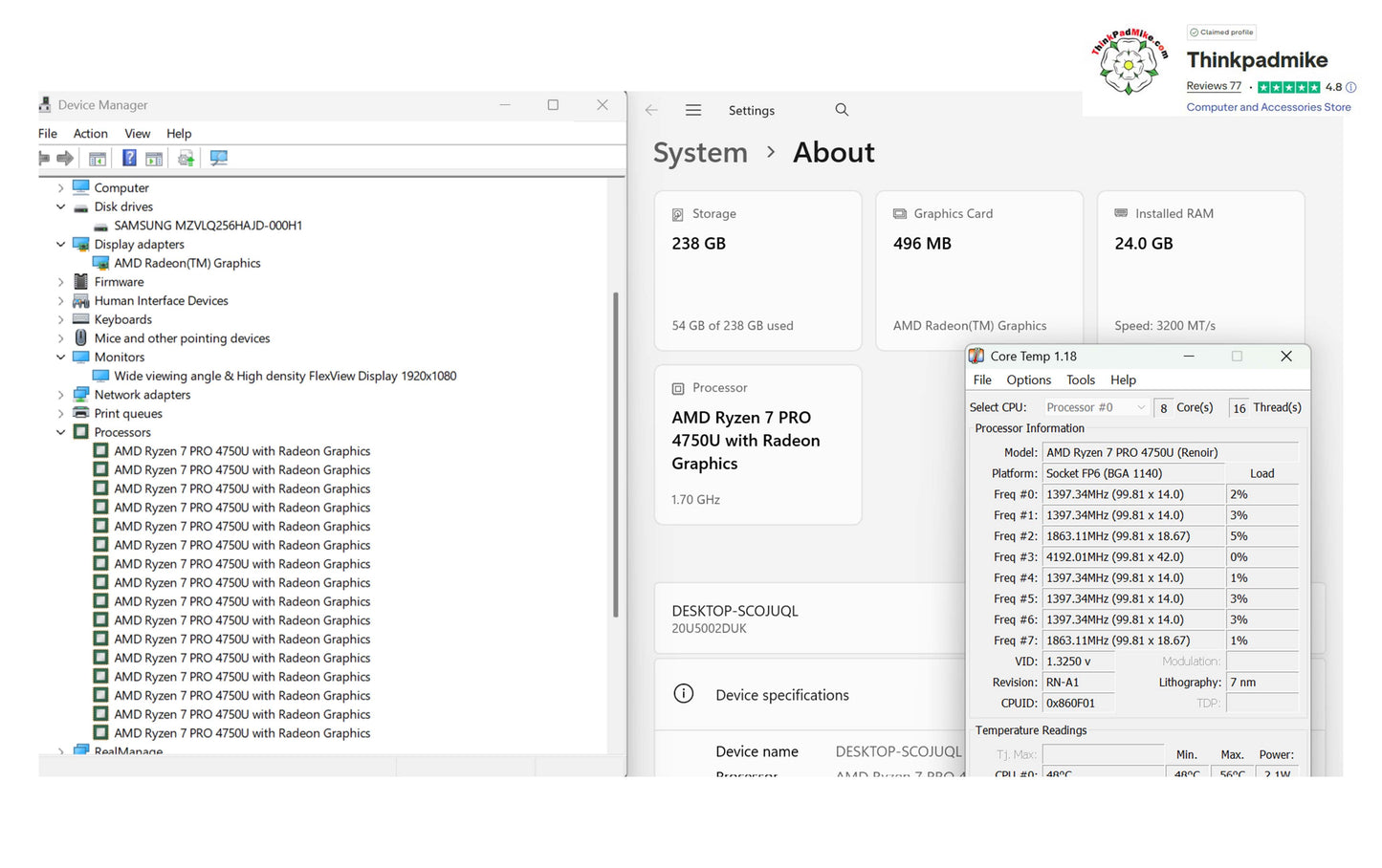Click the Settings search magnifier icon

(842, 110)
